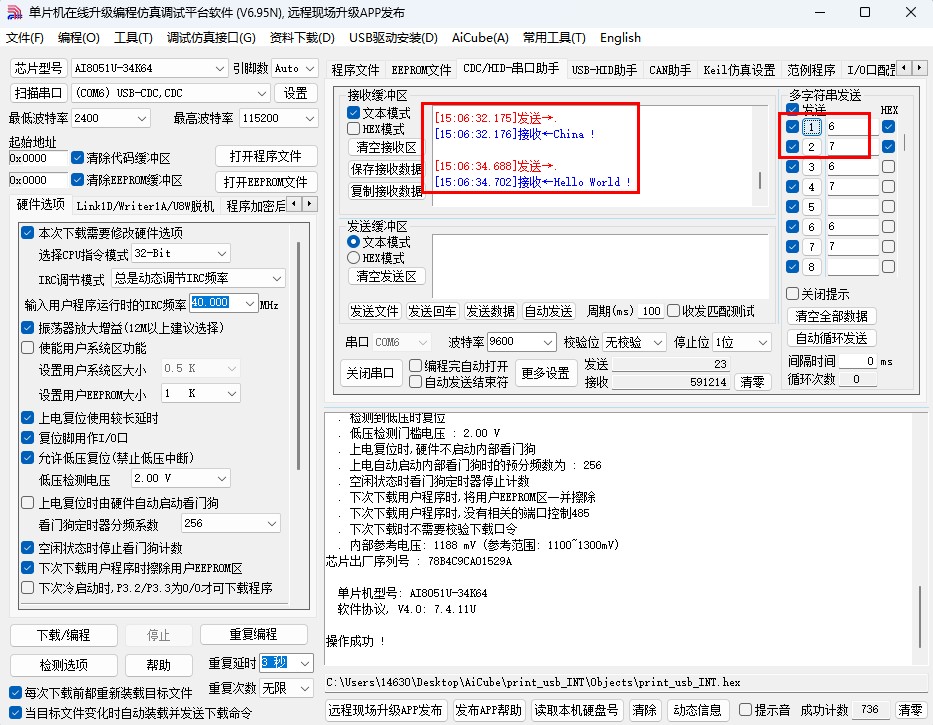Click the 清空接收区 button
The image size is (933, 725).
tap(387, 147)
